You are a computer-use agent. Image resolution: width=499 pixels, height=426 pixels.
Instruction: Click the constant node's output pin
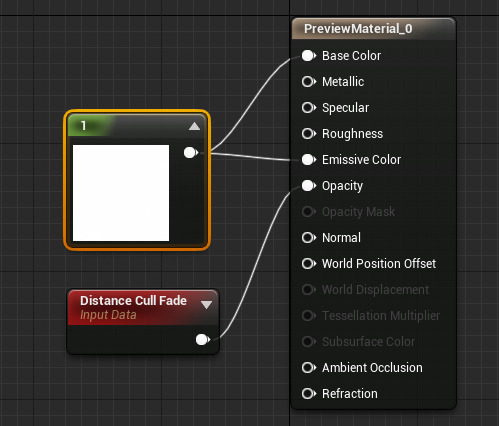[x=191, y=153]
